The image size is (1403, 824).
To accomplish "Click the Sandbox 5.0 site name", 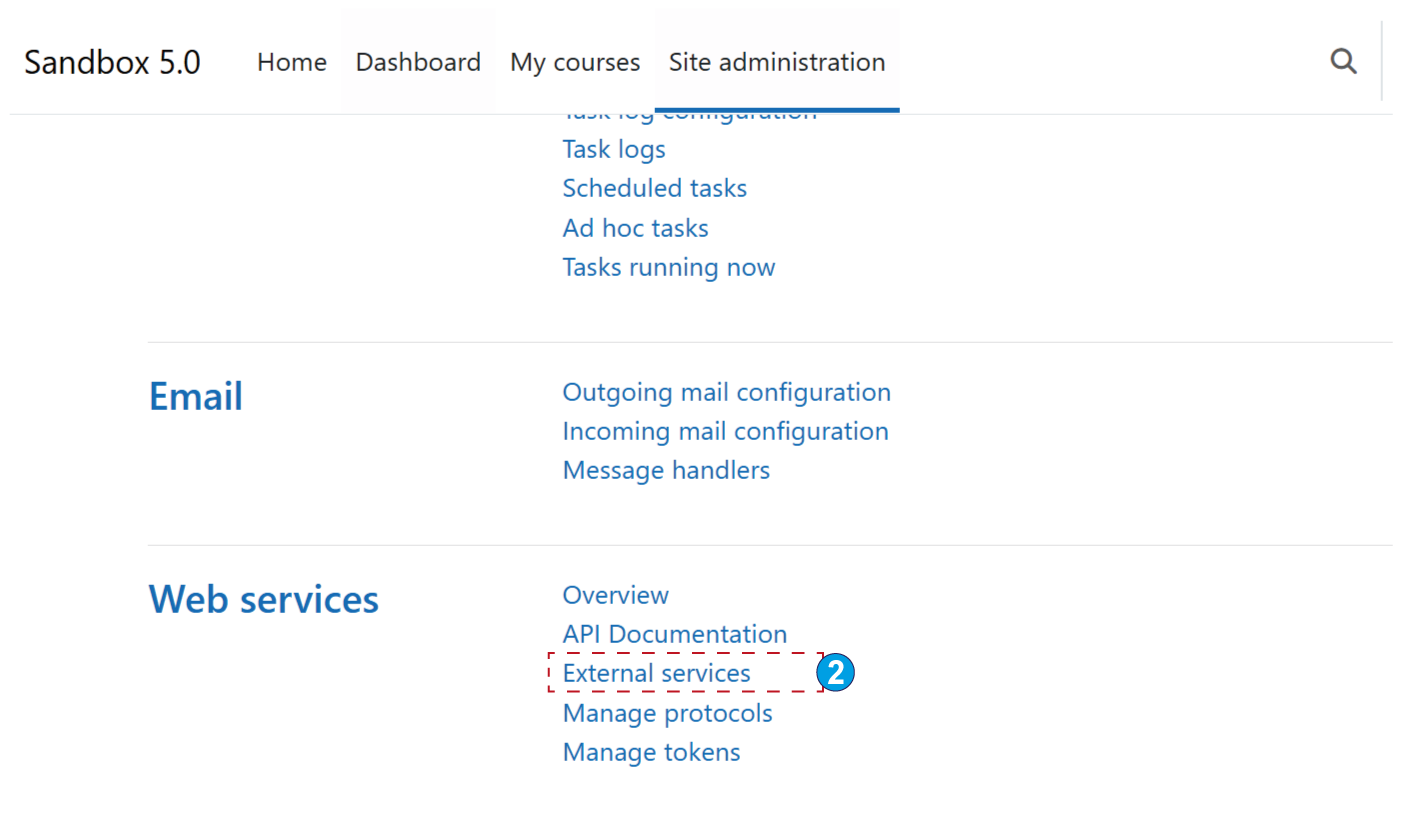I will click(x=112, y=62).
